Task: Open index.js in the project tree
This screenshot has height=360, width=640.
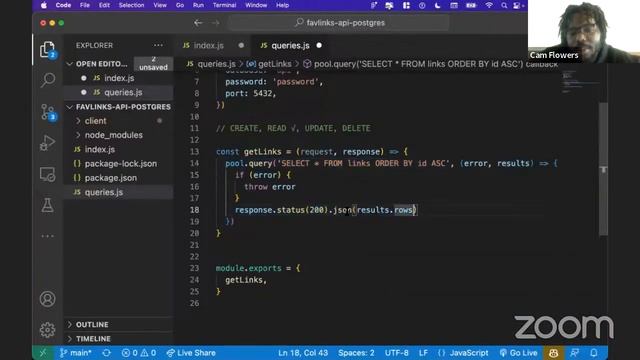Action: 118,149
